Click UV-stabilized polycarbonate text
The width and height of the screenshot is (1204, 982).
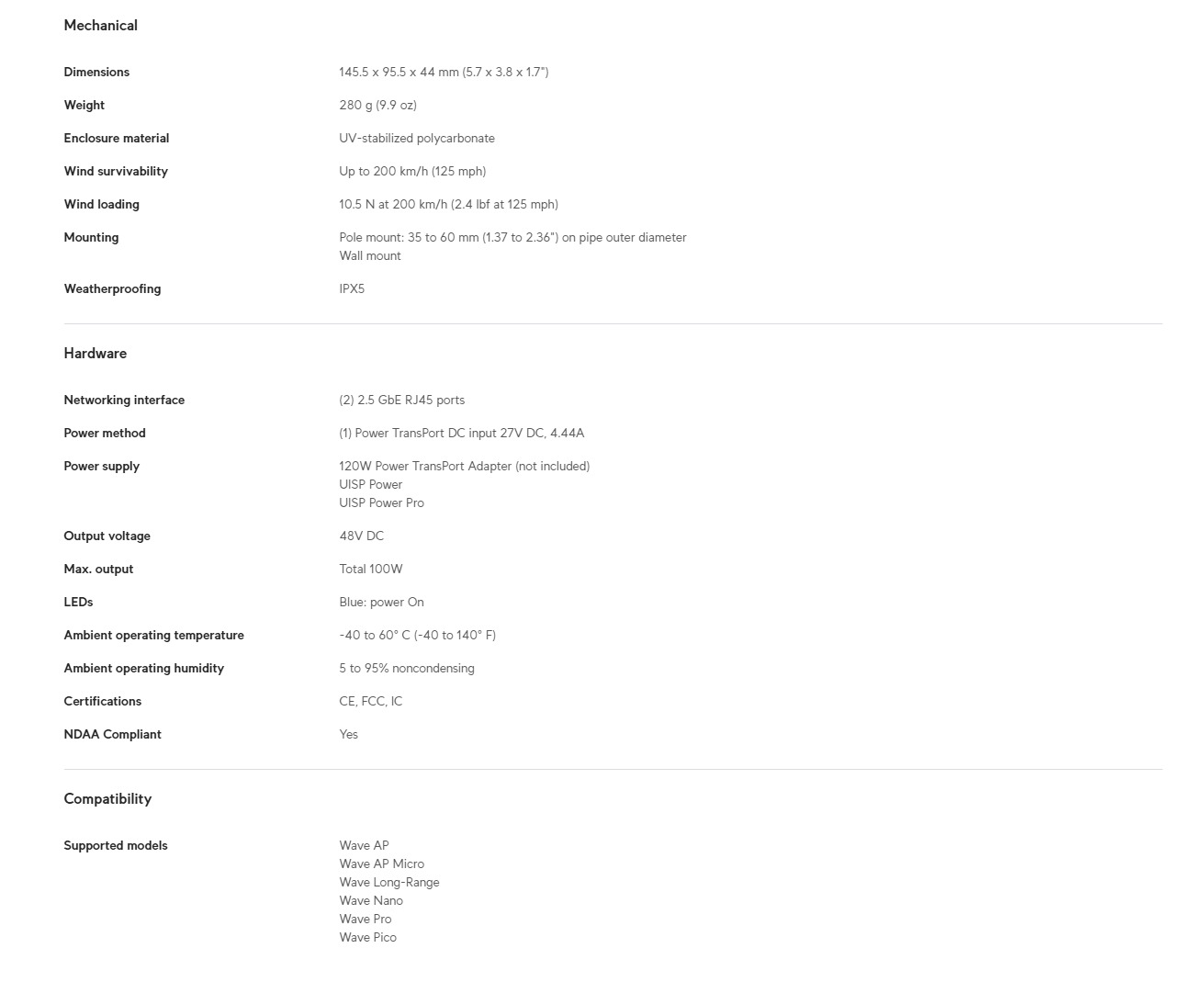[417, 139]
